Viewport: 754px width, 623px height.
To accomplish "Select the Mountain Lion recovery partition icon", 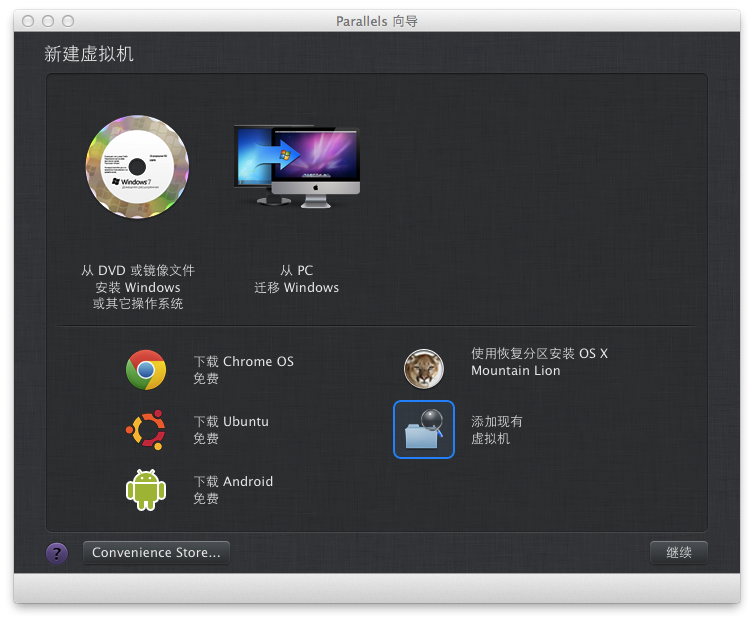I will [x=424, y=369].
